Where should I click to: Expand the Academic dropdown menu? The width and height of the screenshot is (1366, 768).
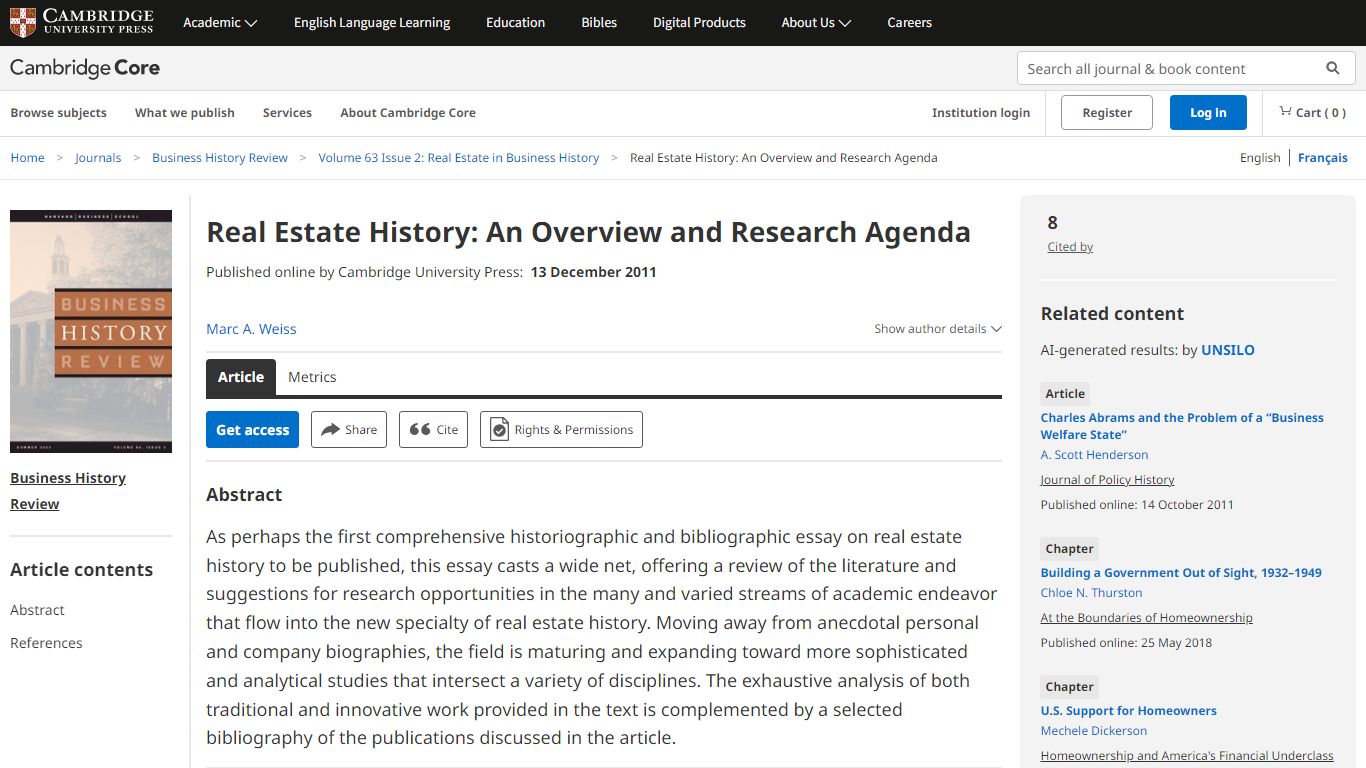click(220, 22)
